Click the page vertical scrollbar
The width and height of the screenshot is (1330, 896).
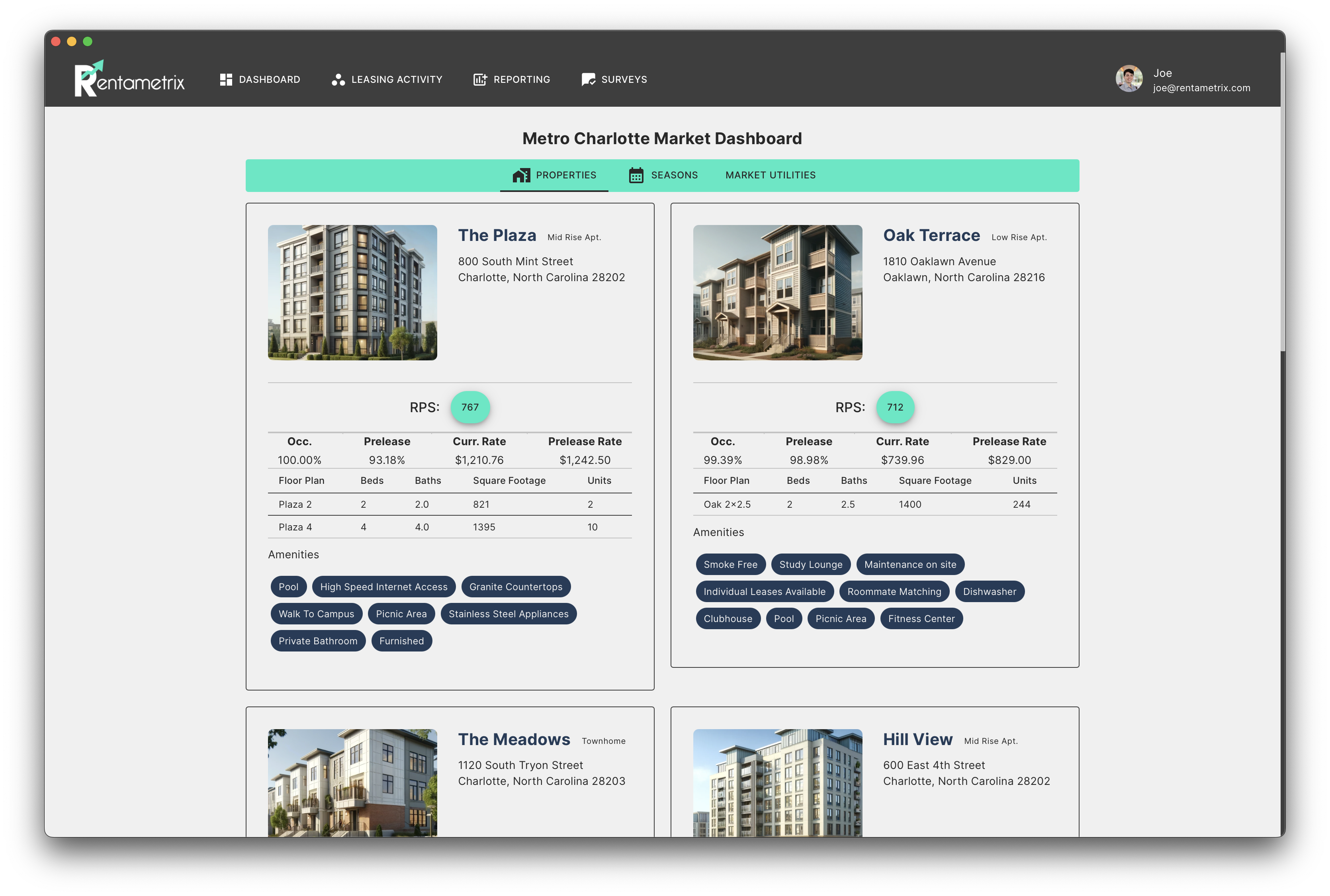point(1282,200)
